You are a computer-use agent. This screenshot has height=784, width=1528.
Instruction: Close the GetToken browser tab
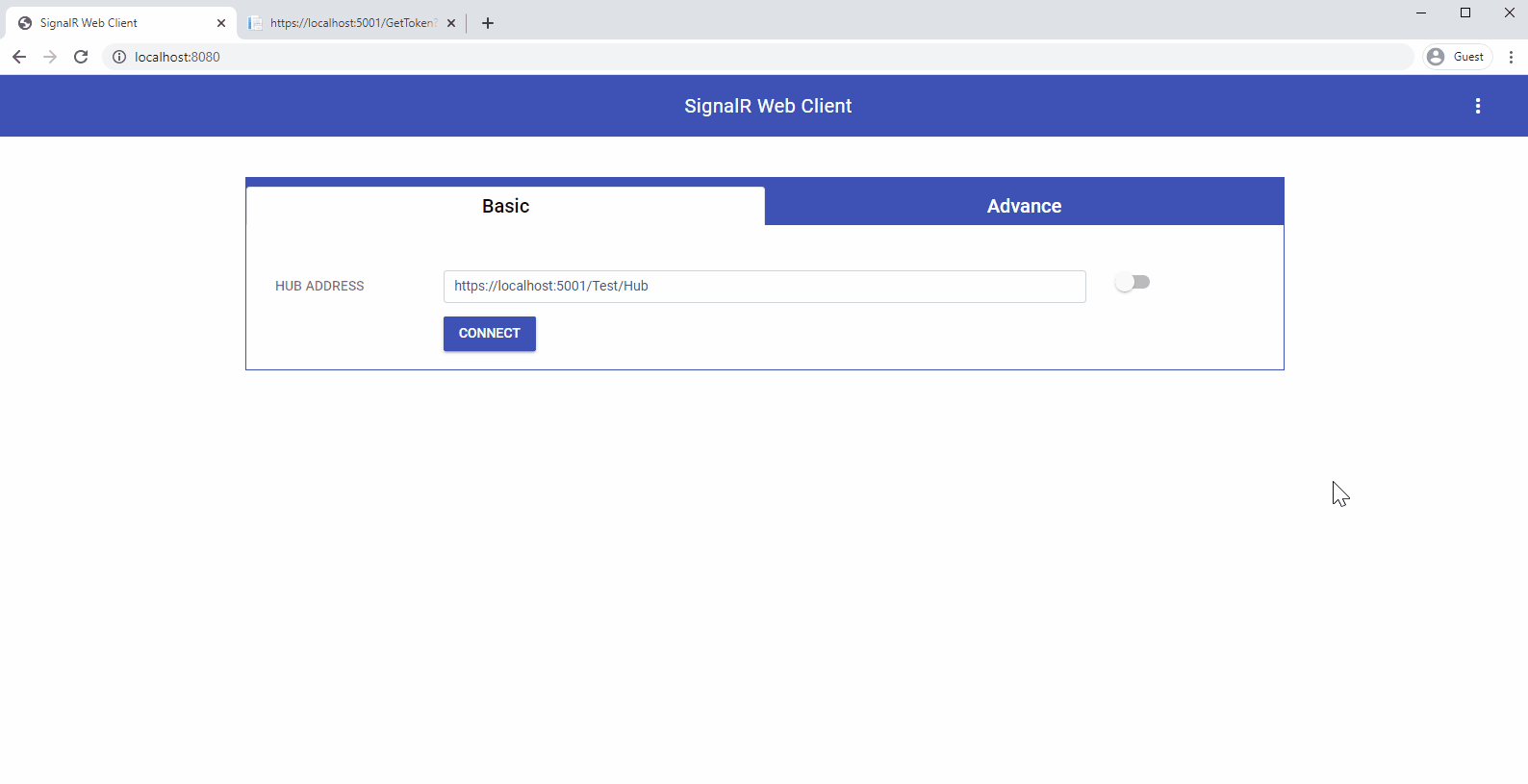(451, 23)
